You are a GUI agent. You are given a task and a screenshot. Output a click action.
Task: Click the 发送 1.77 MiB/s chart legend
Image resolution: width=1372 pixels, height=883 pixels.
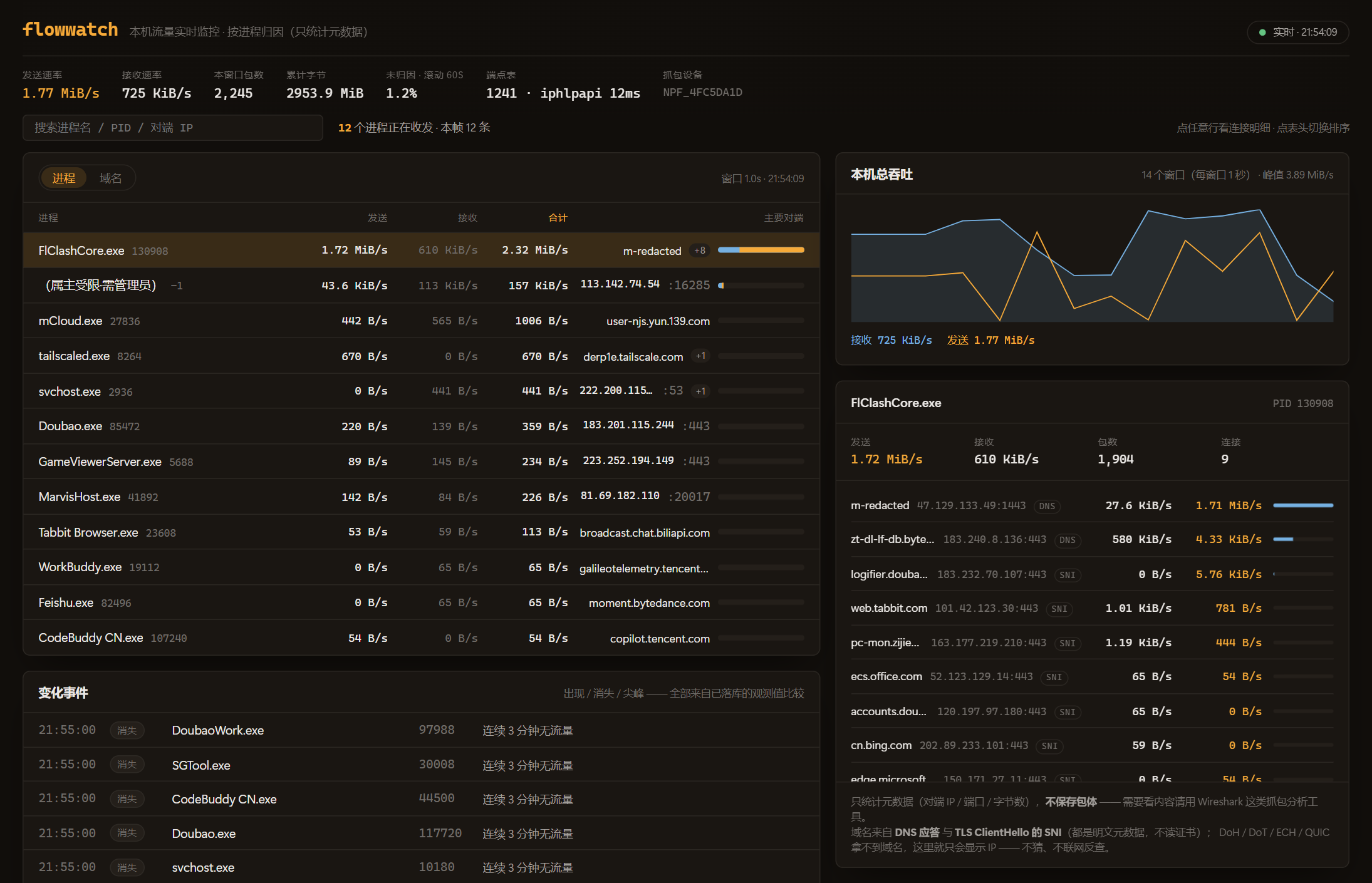(x=990, y=340)
